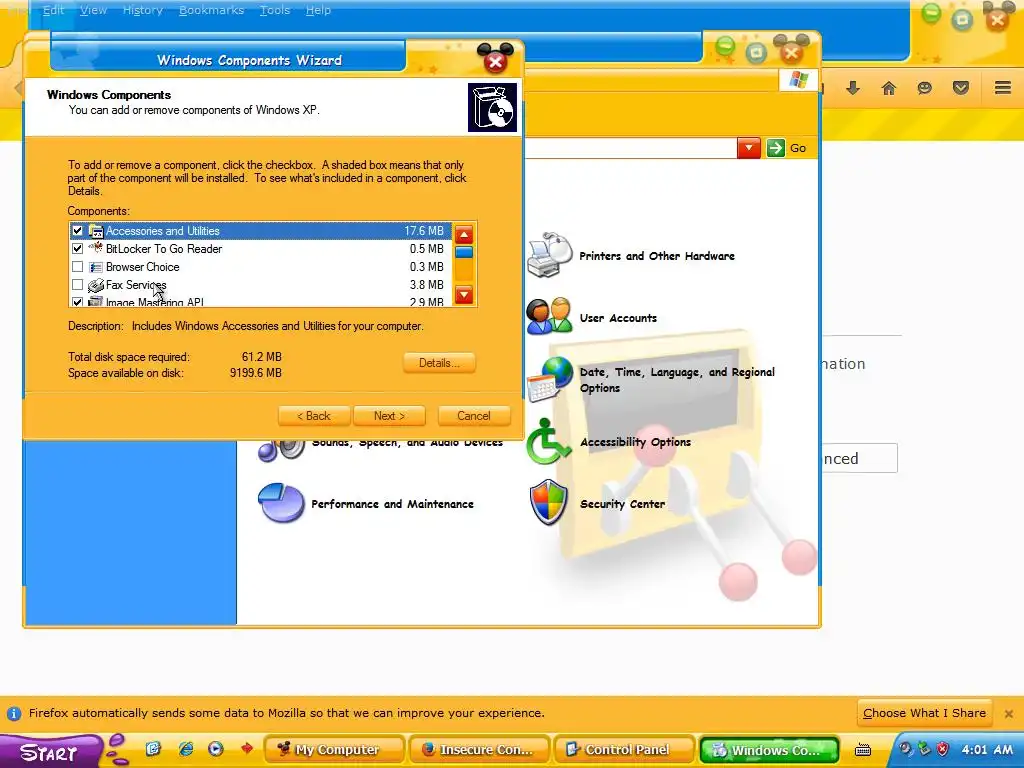Click the Performance and Maintenance link text
This screenshot has height=768, width=1024.
pos(392,504)
